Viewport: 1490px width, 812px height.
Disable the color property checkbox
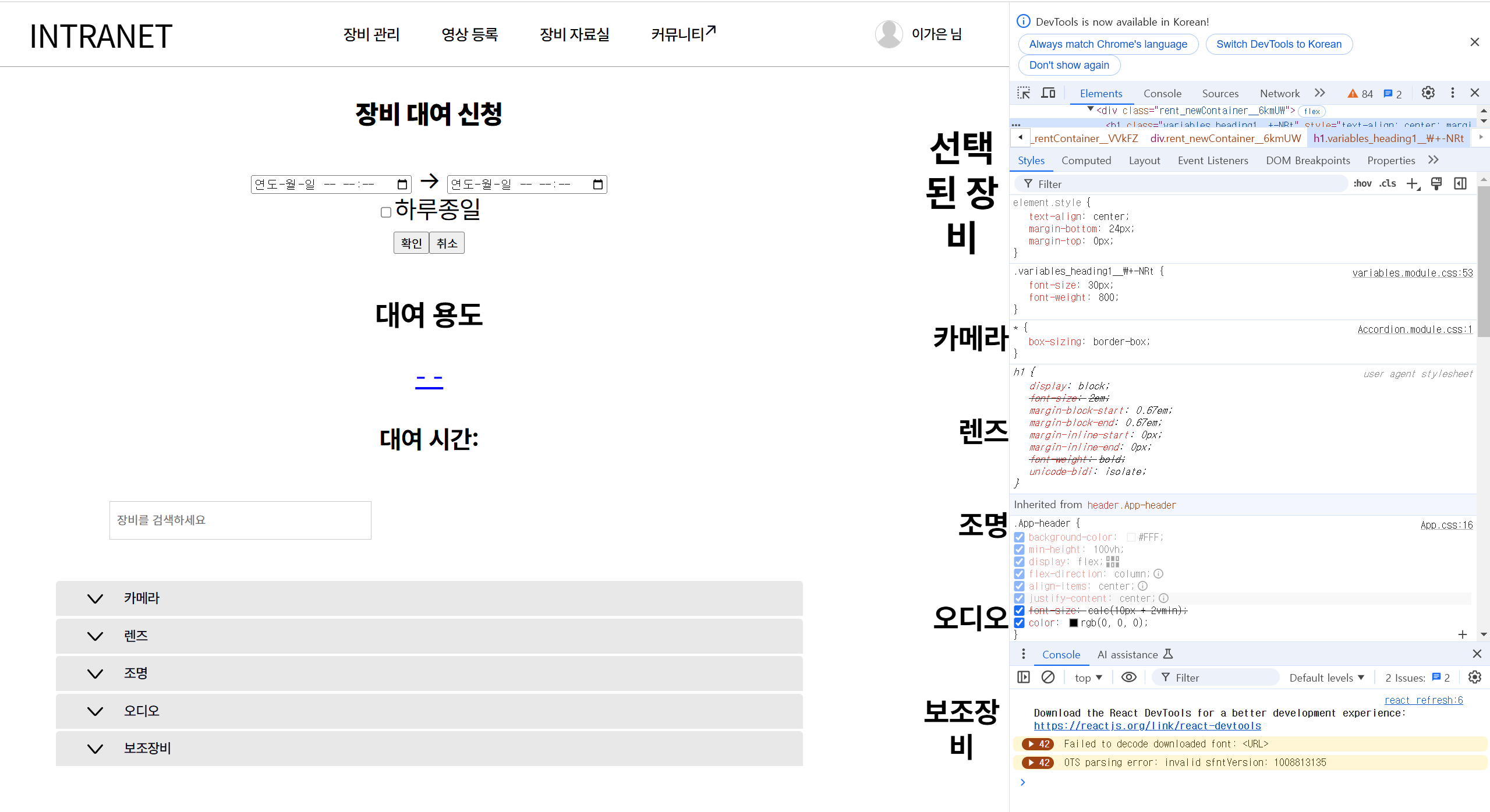pyautogui.click(x=1020, y=623)
